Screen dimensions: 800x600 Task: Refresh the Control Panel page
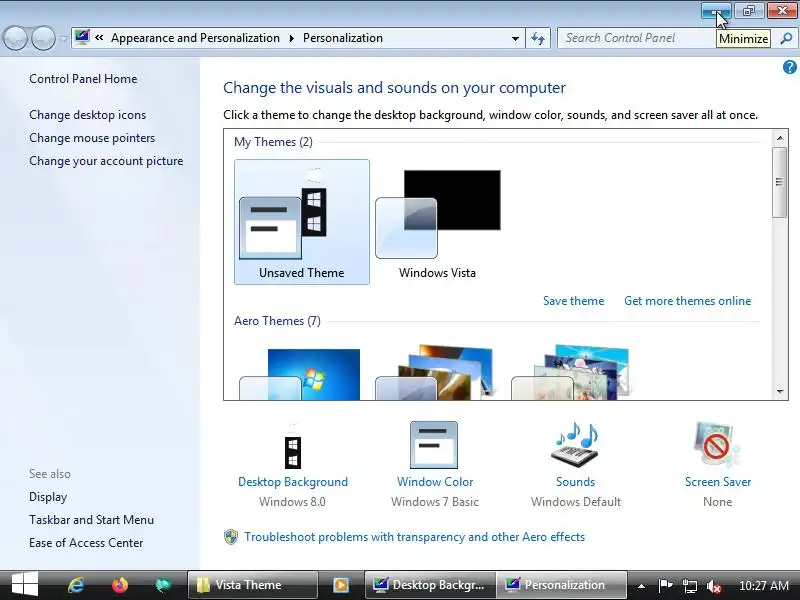tap(538, 38)
